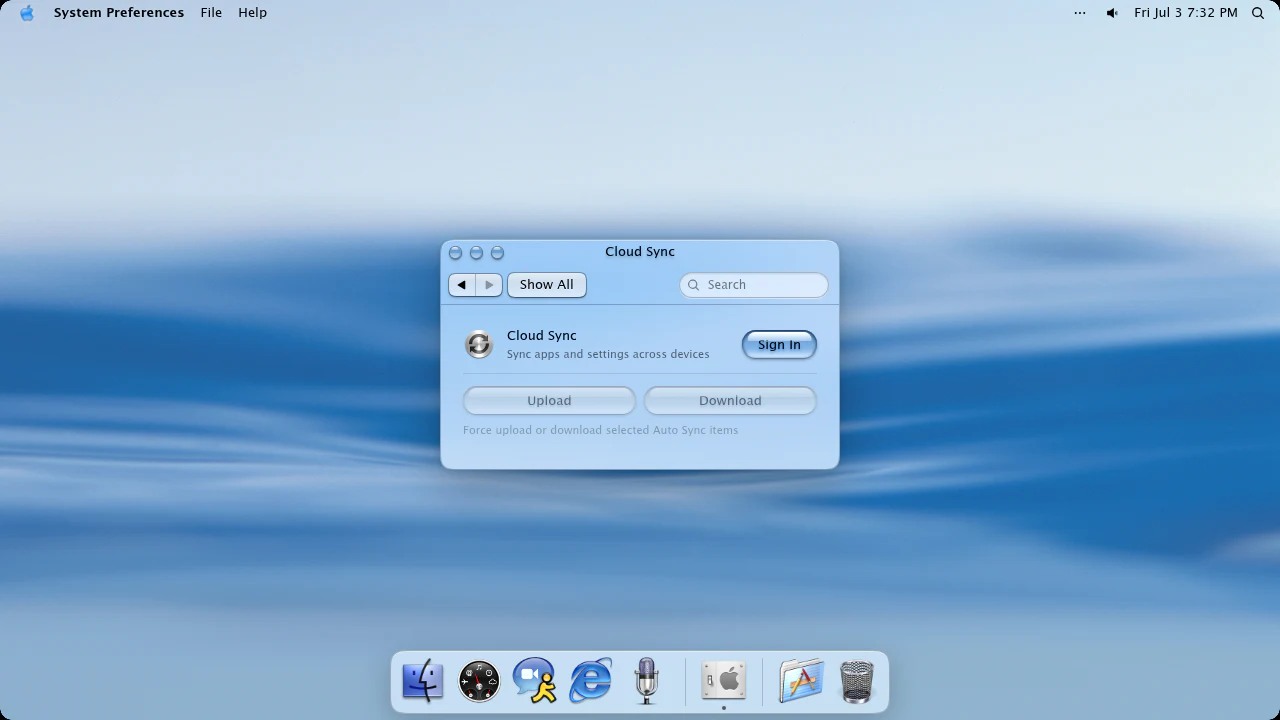Screen dimensions: 1280x720
Task: Select System Preferences icon in dock
Action: click(x=724, y=681)
